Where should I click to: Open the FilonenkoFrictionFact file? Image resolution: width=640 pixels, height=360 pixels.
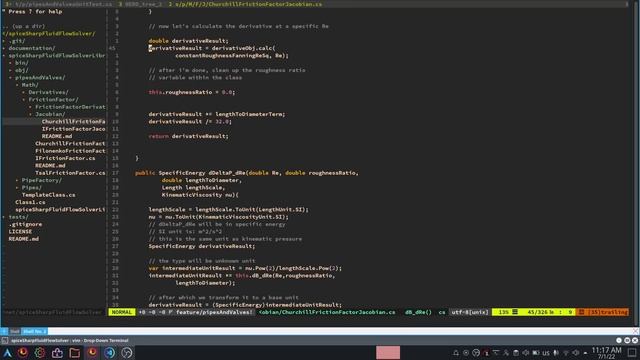click(70, 151)
